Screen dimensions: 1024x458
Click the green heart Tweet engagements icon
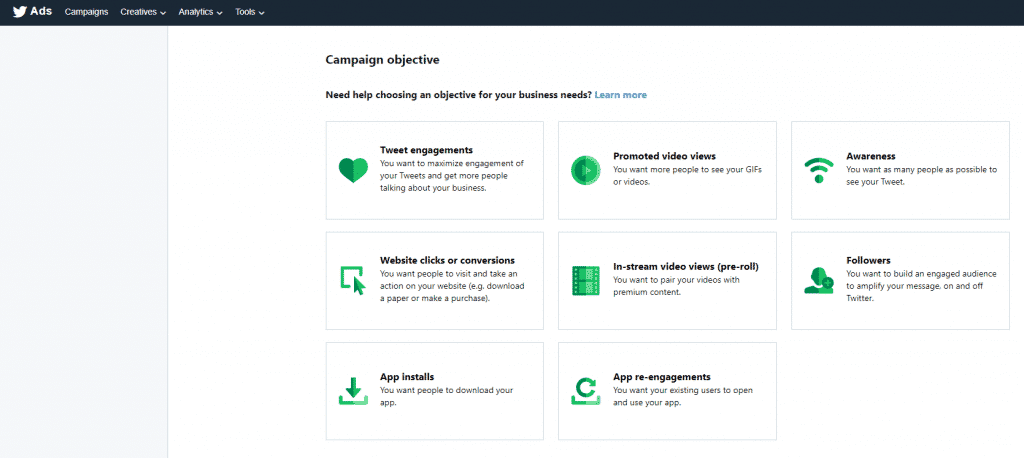pyautogui.click(x=353, y=170)
